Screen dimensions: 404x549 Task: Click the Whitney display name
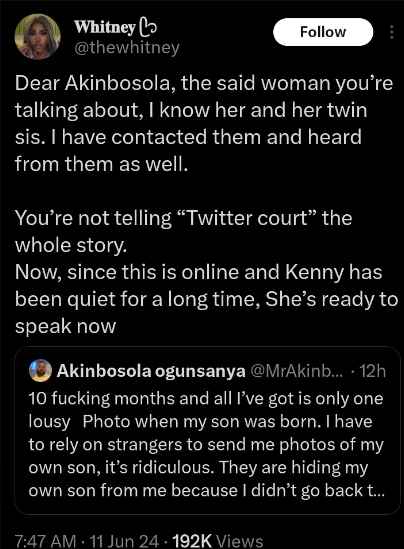click(105, 27)
